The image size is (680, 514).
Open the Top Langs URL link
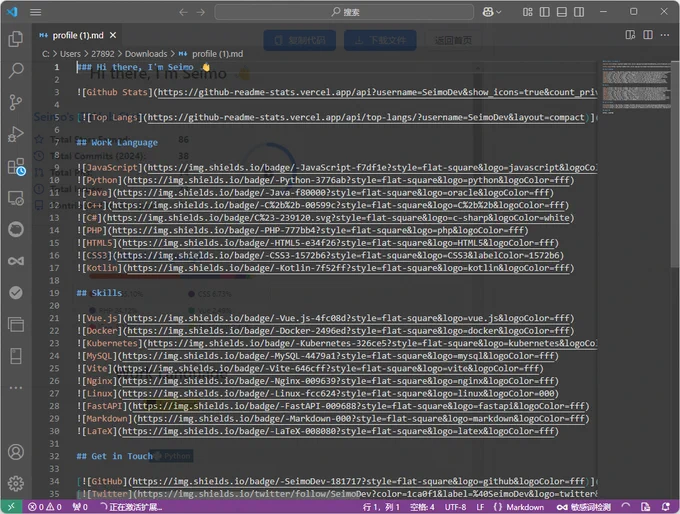(x=366, y=117)
